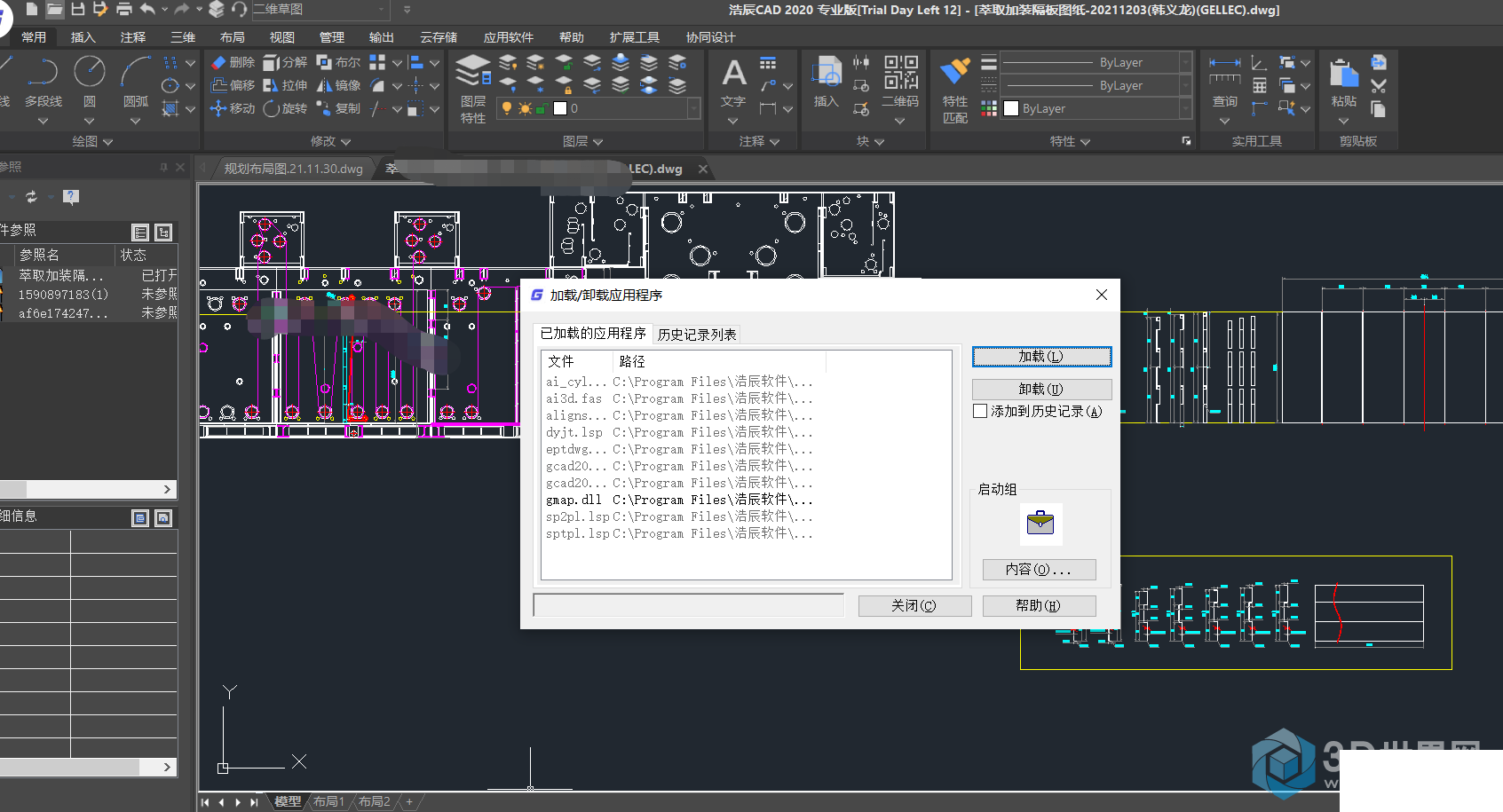1503x812 pixels.
Task: Toggle layer freeze sun icon in layer box
Action: (x=525, y=108)
